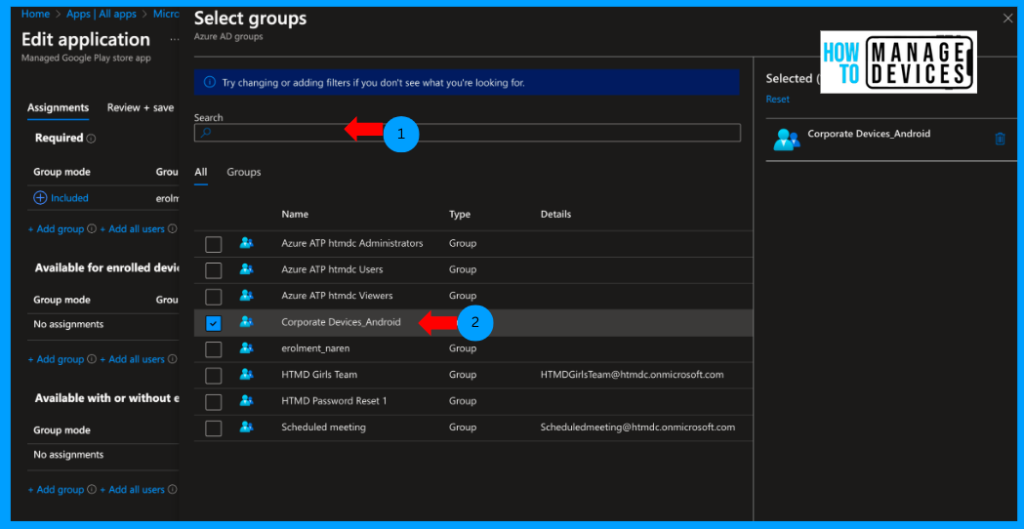Check the Azure ATP htmdc Viewers checkbox
Viewport: 1024px width, 529px height.
214,297
